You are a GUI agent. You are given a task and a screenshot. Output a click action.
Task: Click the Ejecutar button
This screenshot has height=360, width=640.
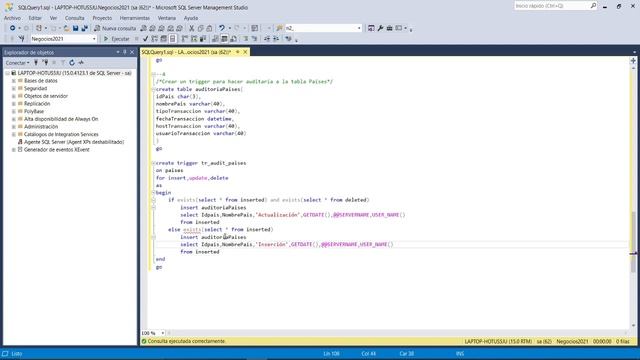(x=116, y=39)
